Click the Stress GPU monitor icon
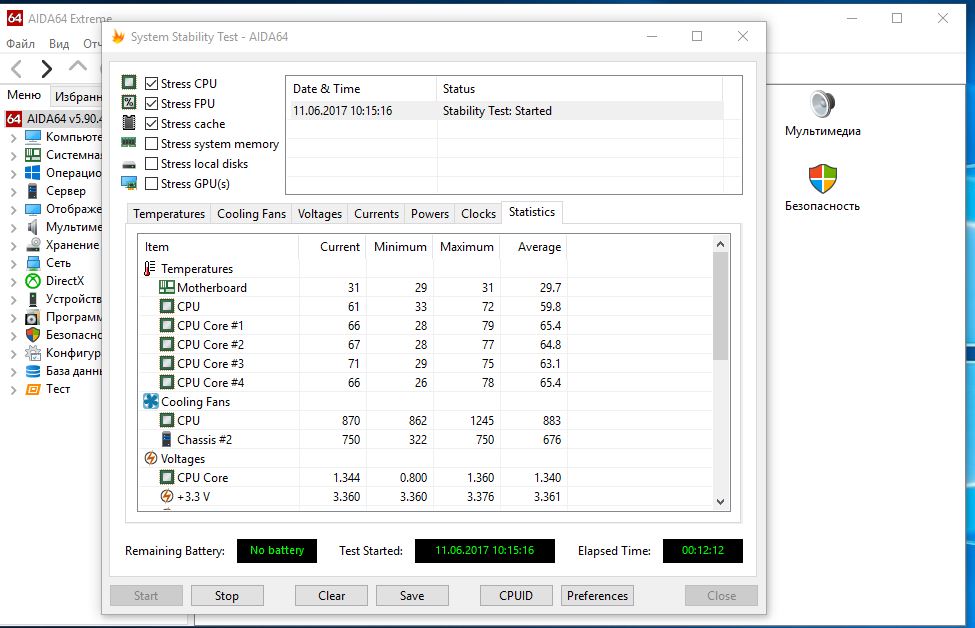975x628 pixels. point(129,183)
